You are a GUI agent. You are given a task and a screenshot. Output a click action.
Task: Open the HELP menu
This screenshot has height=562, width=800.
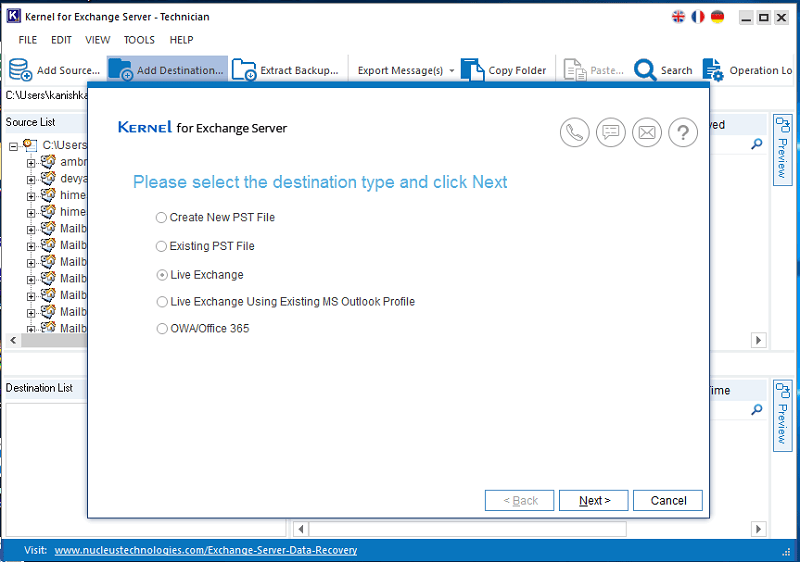pos(181,40)
